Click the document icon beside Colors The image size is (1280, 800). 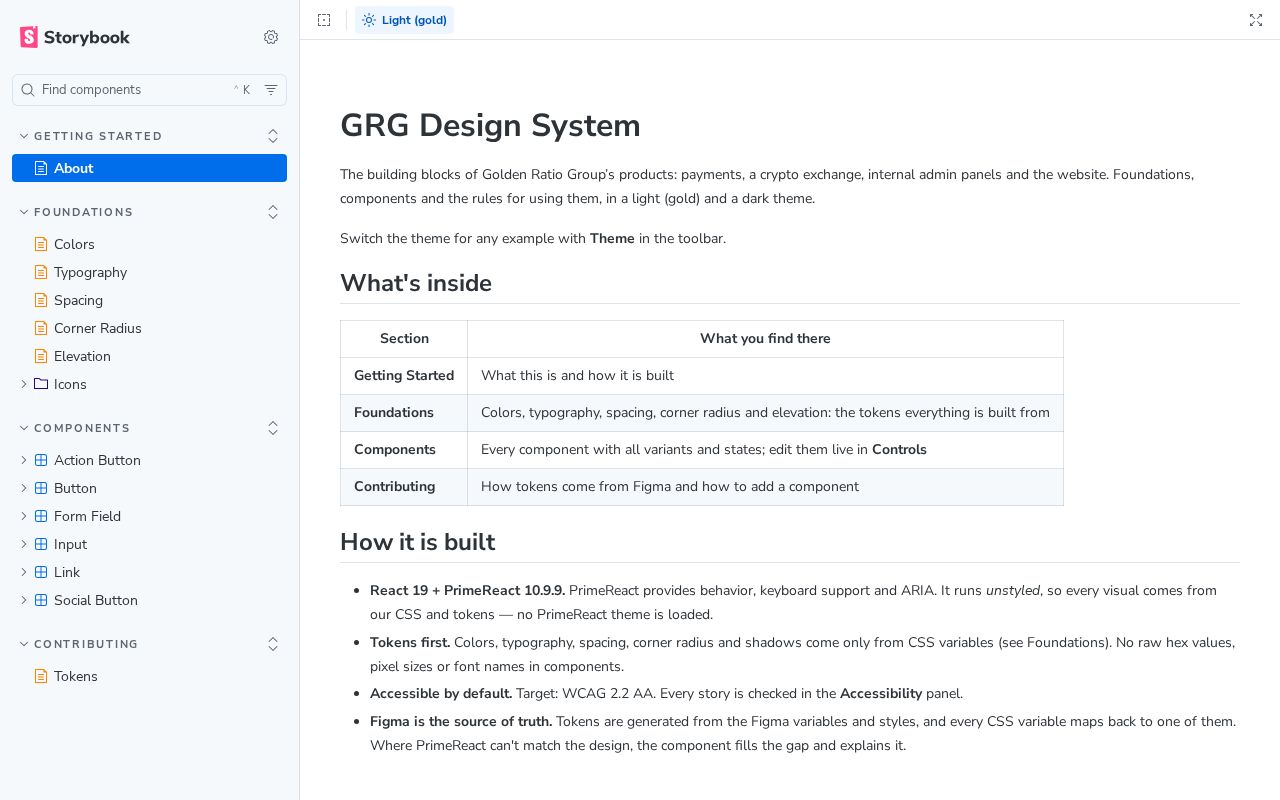(x=41, y=244)
